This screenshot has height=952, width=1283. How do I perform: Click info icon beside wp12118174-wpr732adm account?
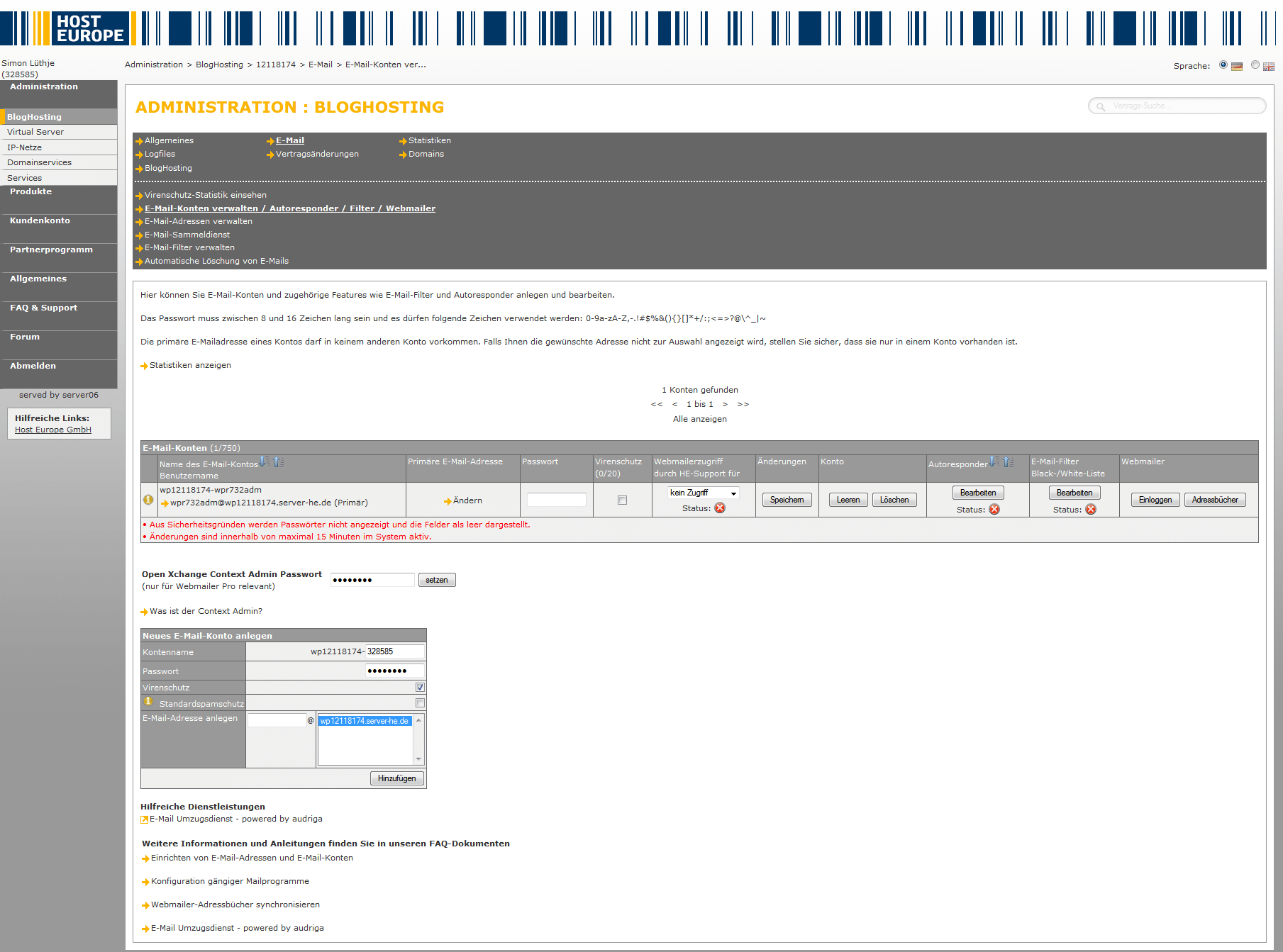click(x=148, y=500)
